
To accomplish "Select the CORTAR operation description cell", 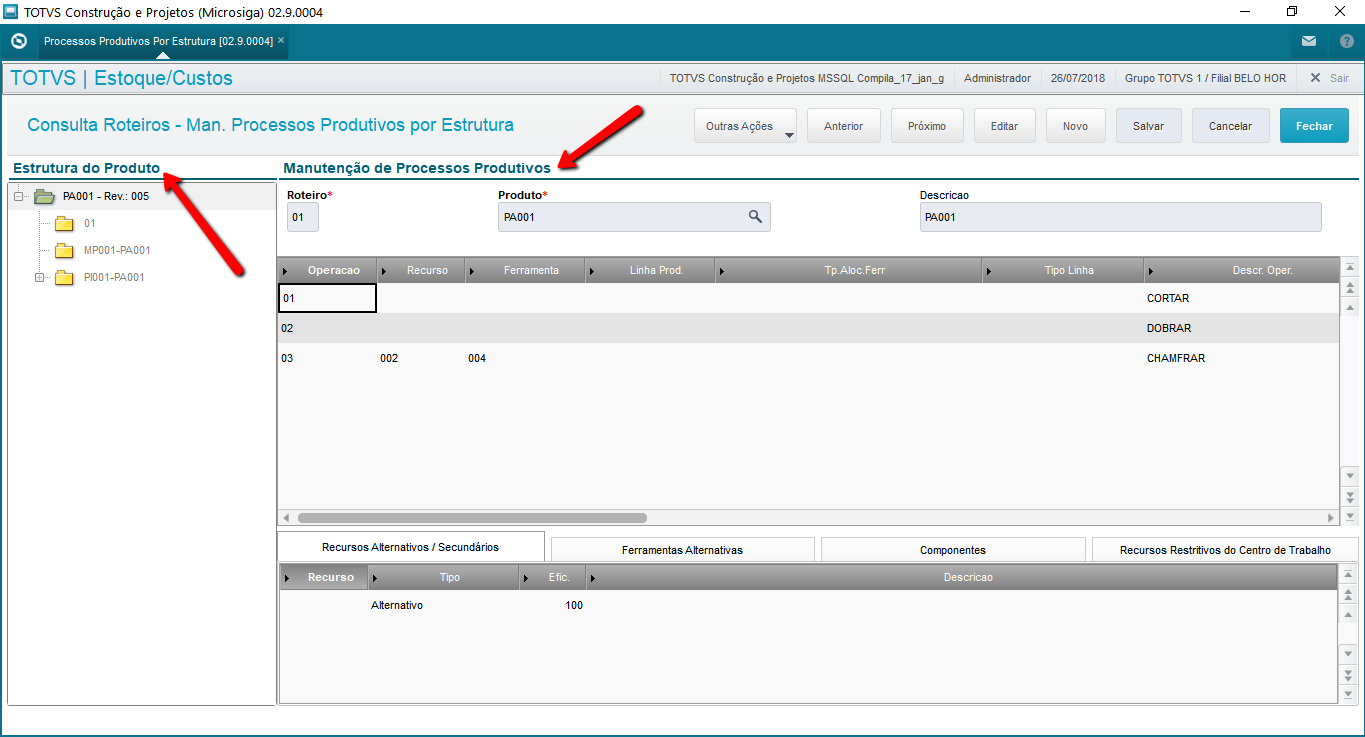I will 1241,298.
